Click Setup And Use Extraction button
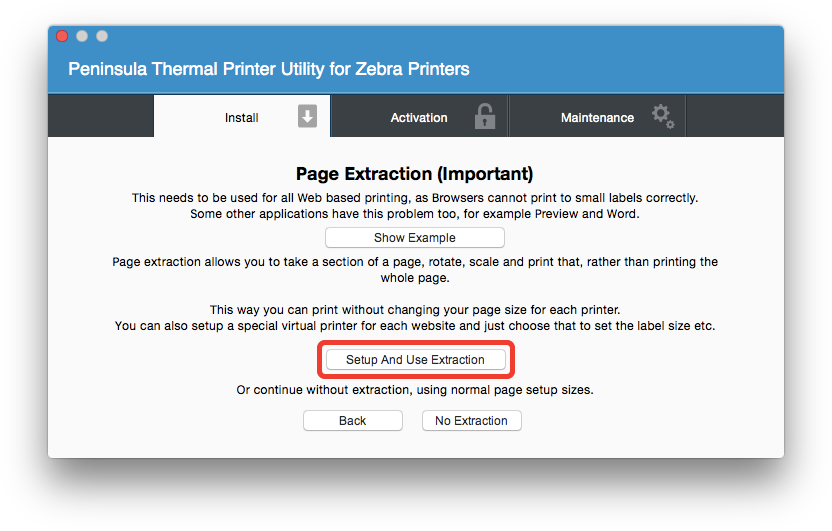The width and height of the screenshot is (832, 531). 415,359
